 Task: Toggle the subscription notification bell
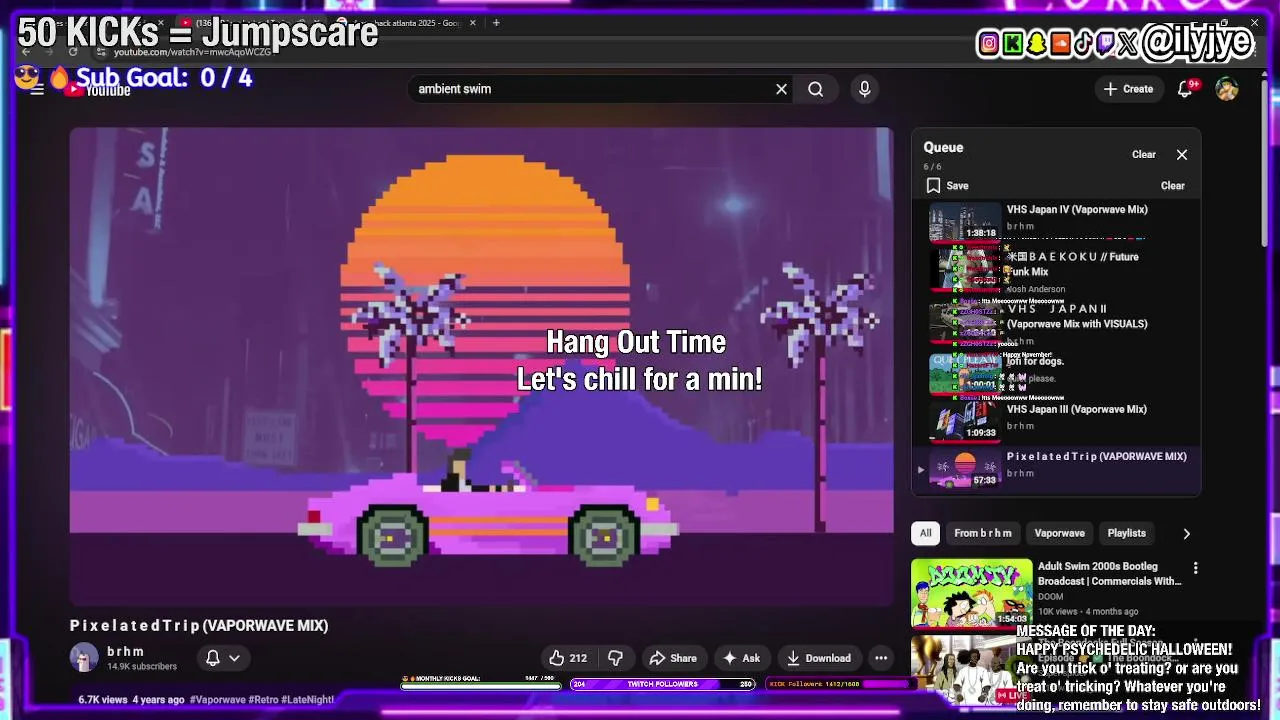click(x=213, y=658)
